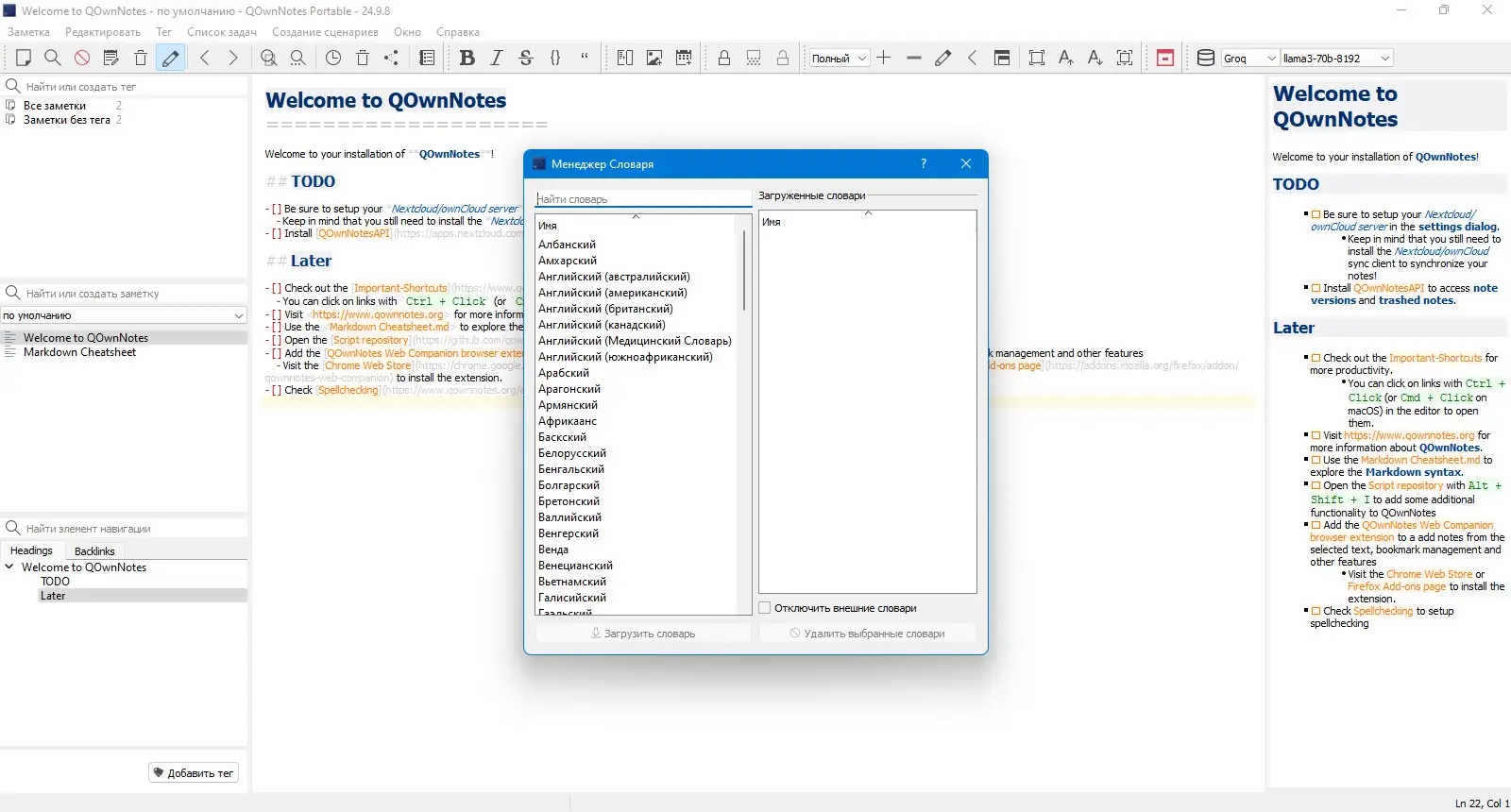Select 'Markdown Cheatsheet' in notes list
Viewport: 1511px width, 812px height.
point(80,352)
